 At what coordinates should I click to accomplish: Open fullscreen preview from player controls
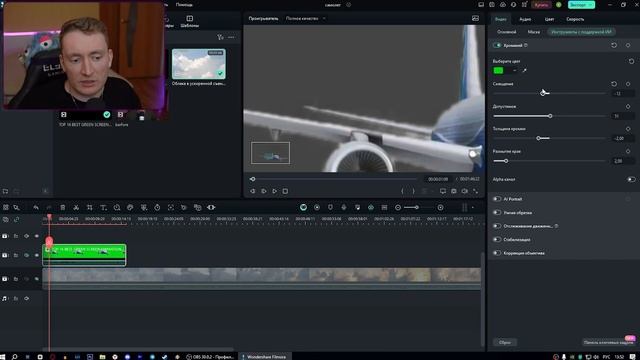click(x=476, y=191)
